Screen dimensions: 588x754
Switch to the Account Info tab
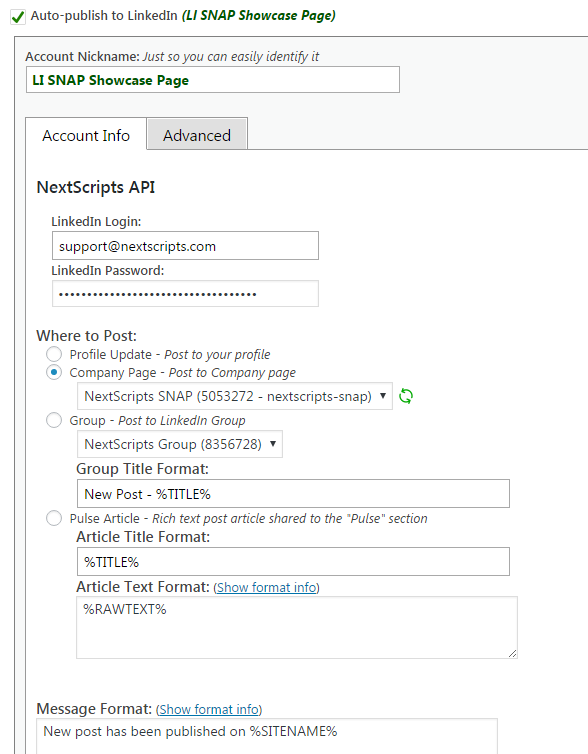[x=86, y=135]
